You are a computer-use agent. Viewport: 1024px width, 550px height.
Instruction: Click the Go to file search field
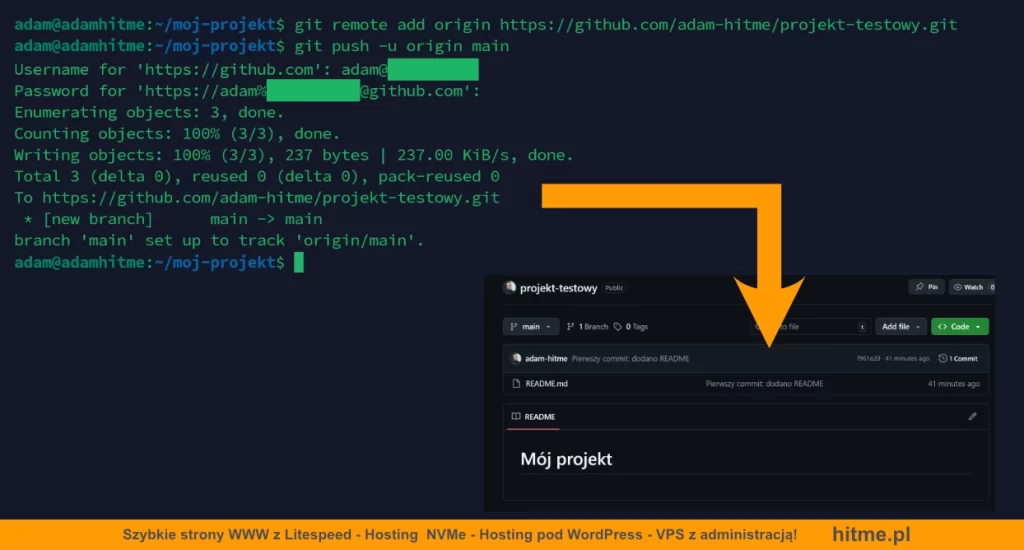click(810, 327)
